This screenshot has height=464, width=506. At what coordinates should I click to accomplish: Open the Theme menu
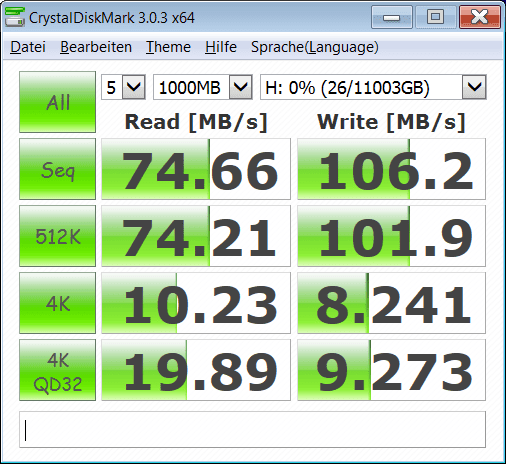(168, 47)
